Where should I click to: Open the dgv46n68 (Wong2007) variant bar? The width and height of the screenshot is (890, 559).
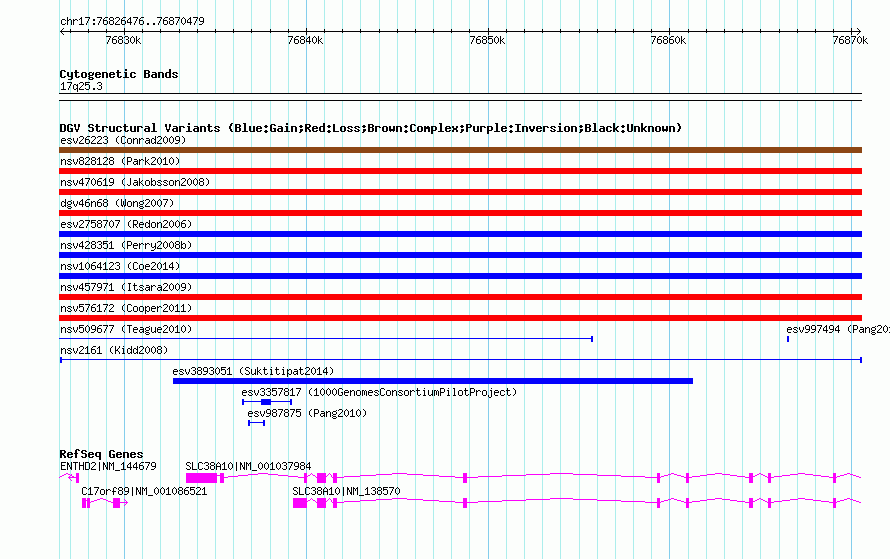point(460,213)
